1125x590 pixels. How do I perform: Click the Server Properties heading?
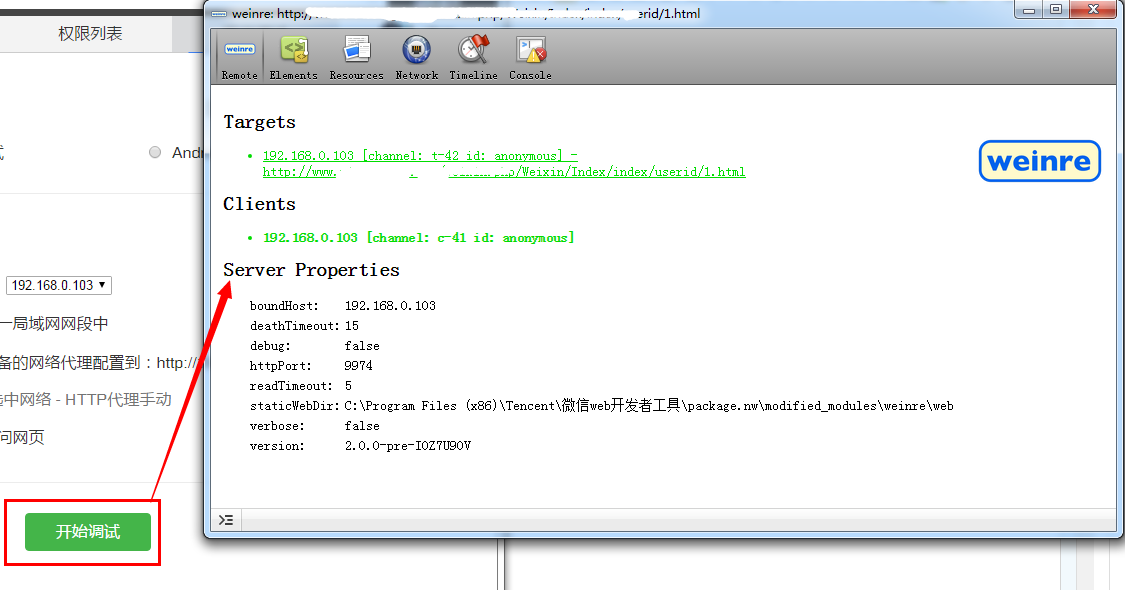311,270
